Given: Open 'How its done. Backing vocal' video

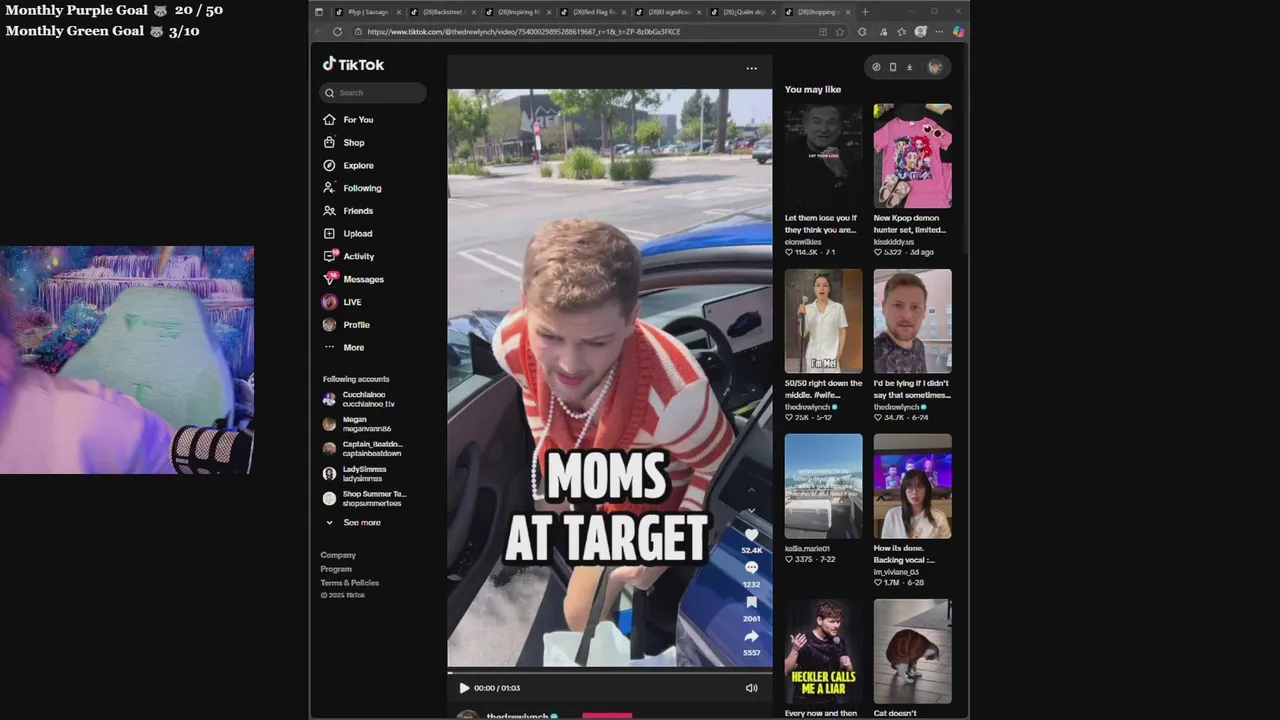Looking at the screenshot, I should tap(912, 486).
